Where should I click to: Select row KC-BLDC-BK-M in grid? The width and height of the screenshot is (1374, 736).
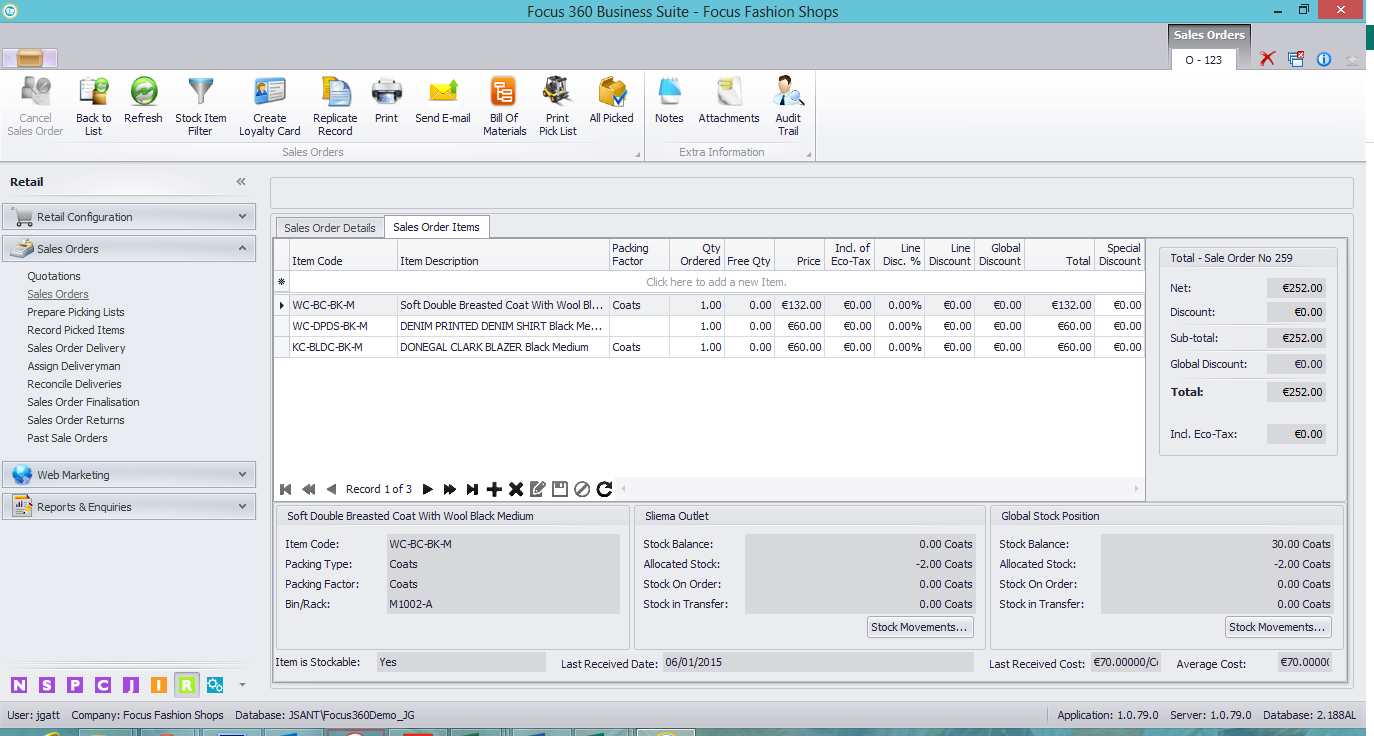click(709, 347)
